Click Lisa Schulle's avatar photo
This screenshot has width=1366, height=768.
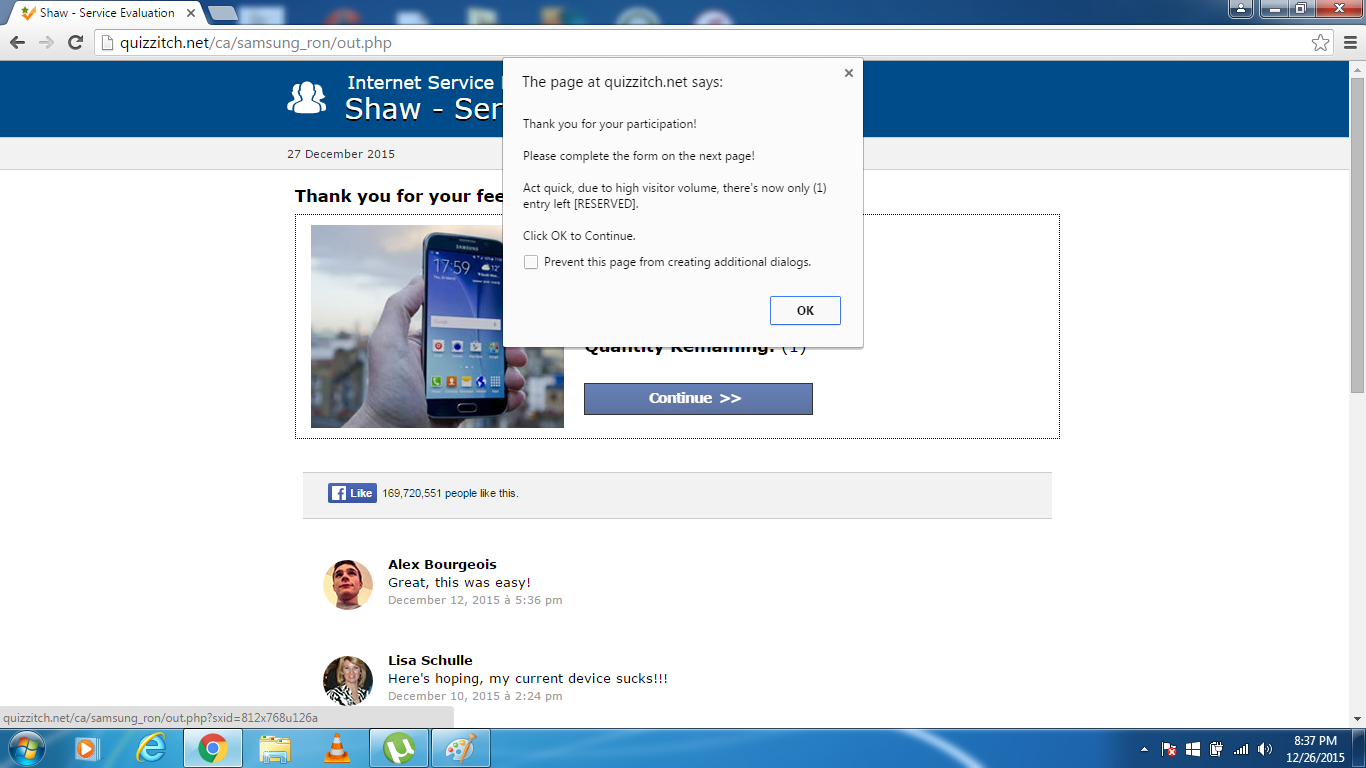point(348,680)
